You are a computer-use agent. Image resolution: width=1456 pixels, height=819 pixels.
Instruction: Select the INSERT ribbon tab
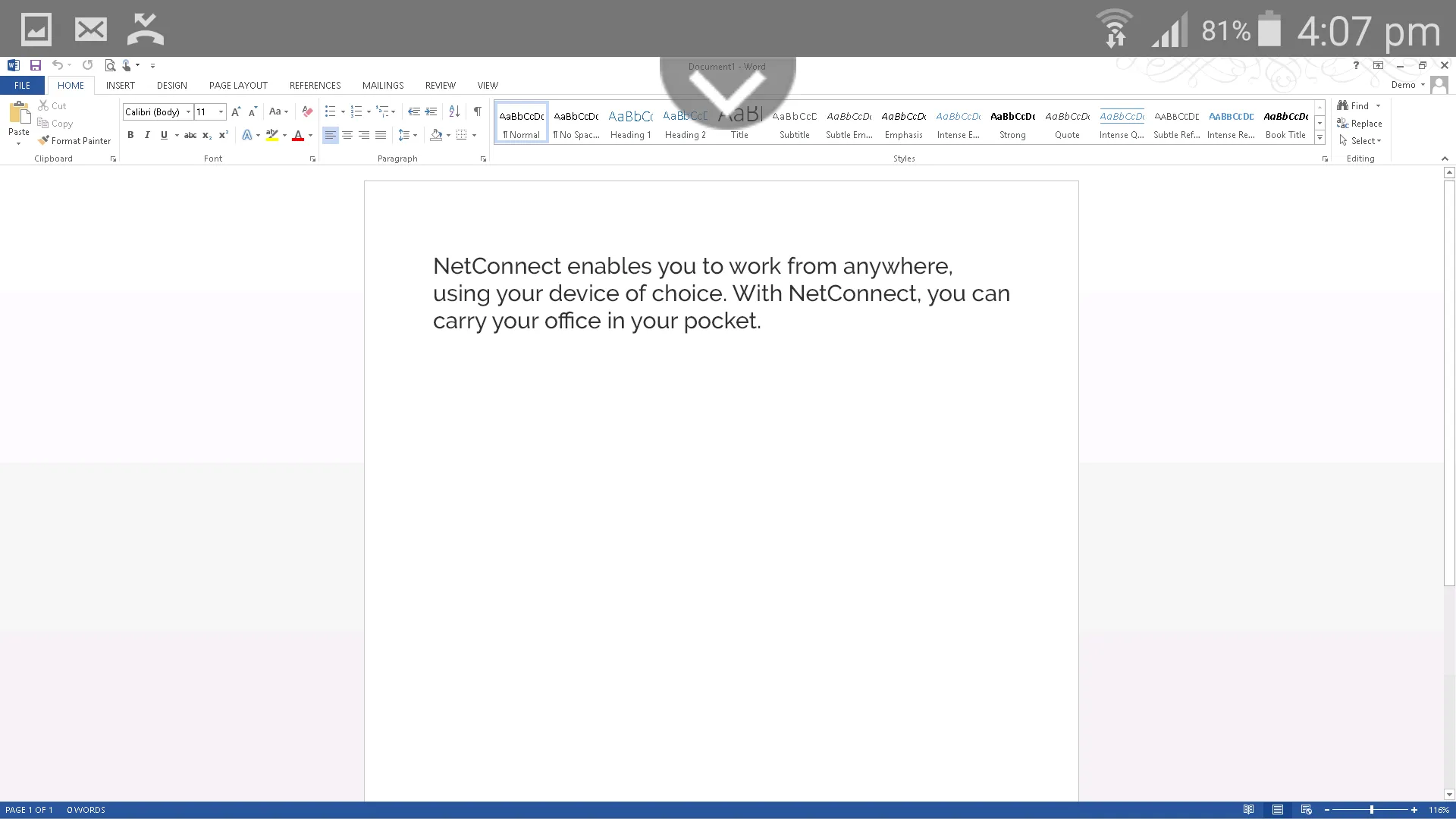(120, 85)
